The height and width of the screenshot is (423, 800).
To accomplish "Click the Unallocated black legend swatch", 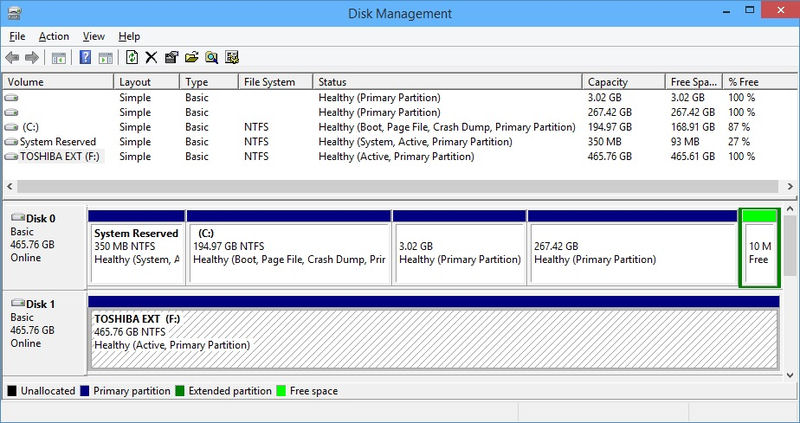I will (12, 391).
